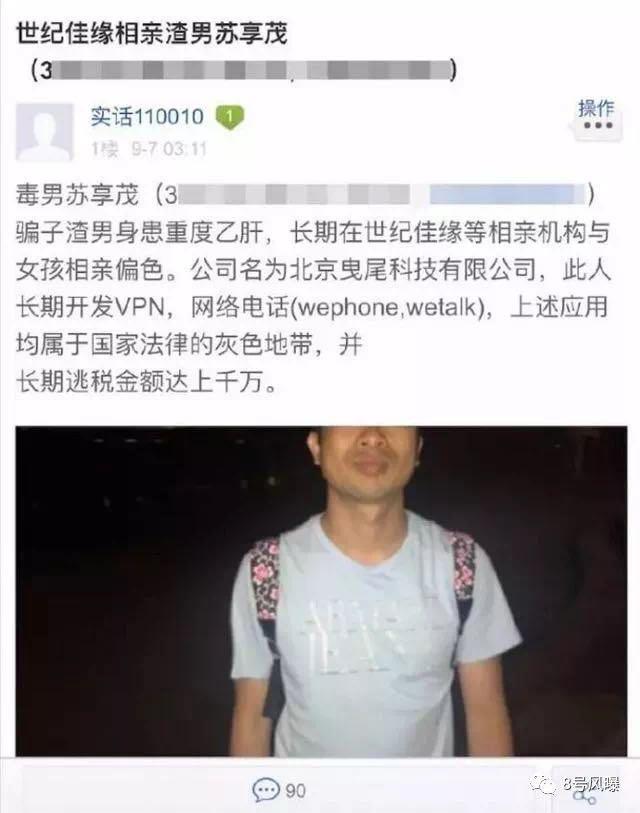The image size is (640, 813).
Task: Open the attached photo in the post
Action: click(321, 591)
